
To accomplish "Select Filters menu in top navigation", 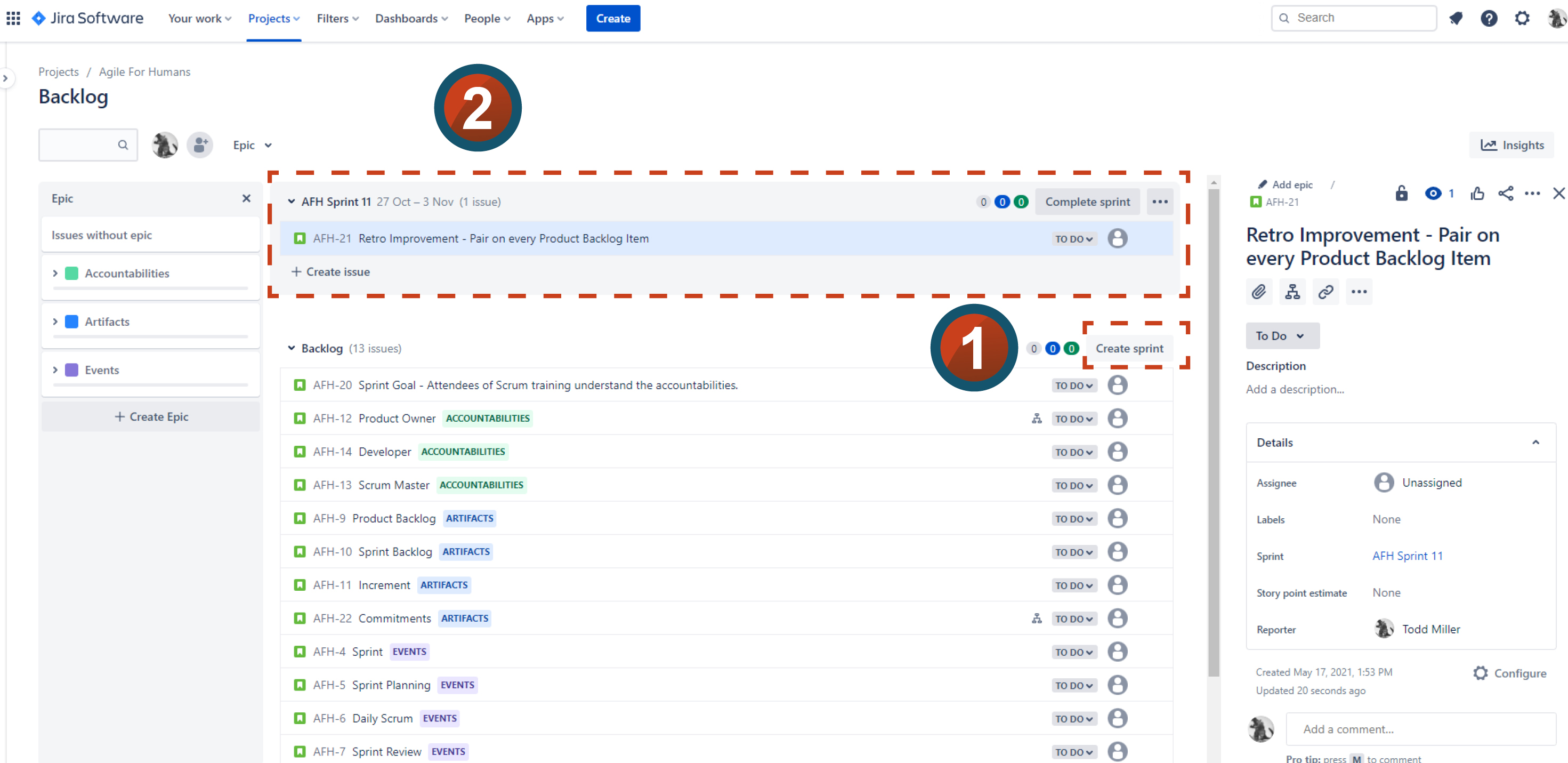I will coord(336,18).
